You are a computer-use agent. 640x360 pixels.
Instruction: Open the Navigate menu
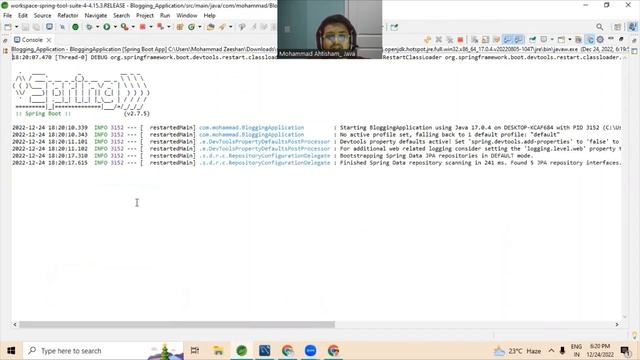click(96, 16)
